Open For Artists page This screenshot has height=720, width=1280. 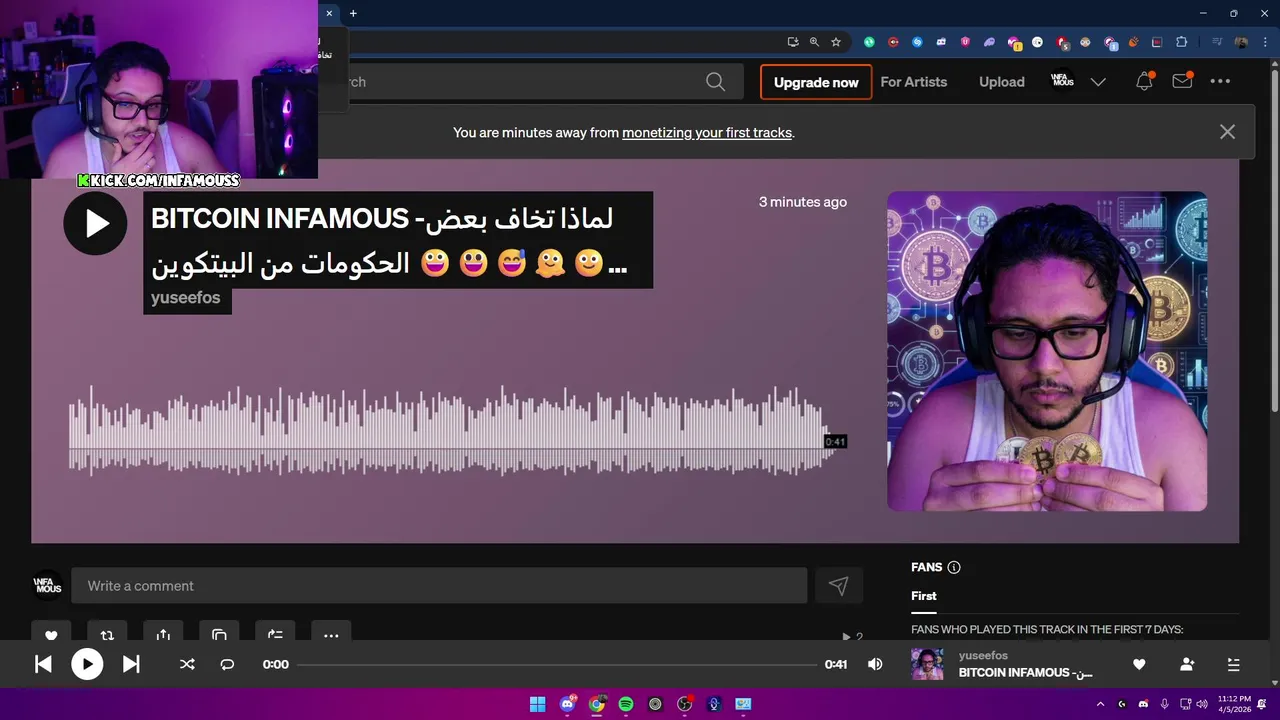tap(913, 82)
